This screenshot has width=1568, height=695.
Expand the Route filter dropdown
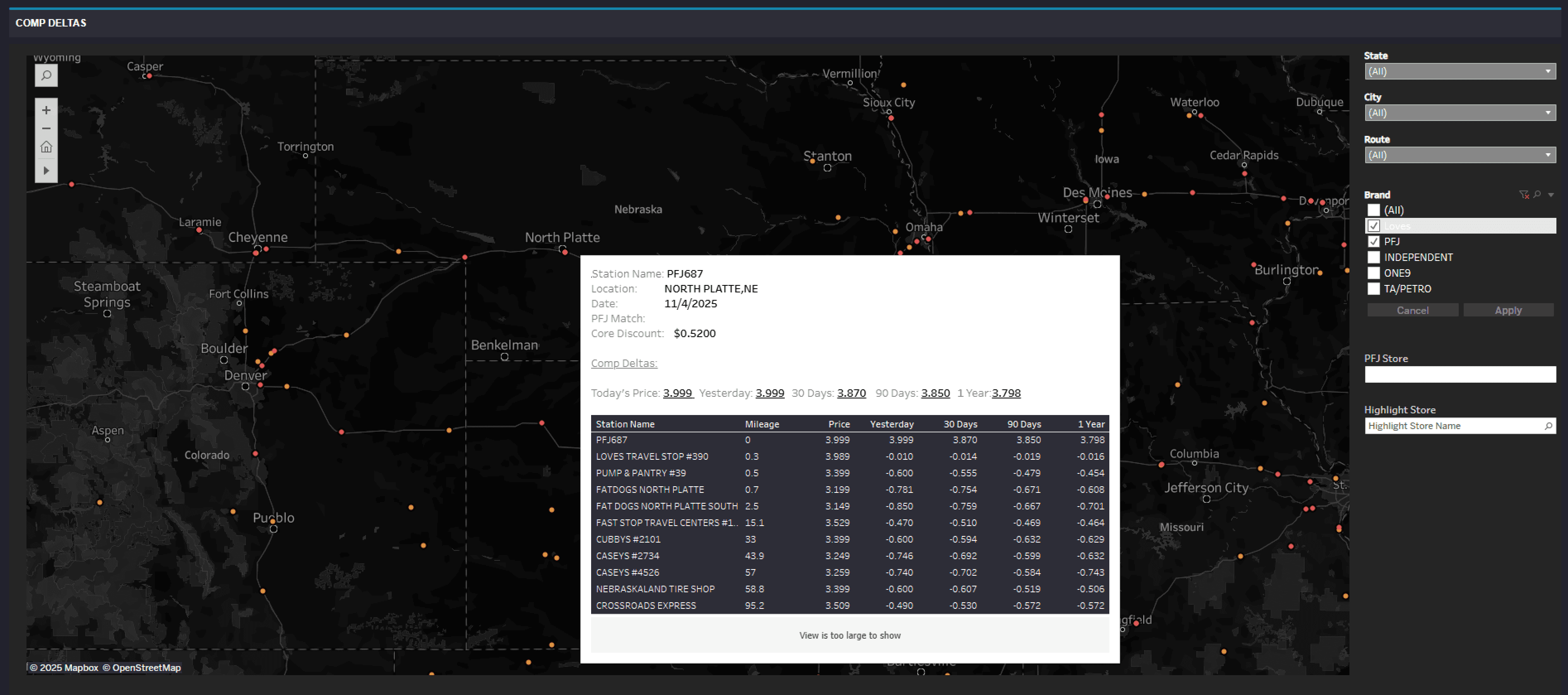point(1460,155)
